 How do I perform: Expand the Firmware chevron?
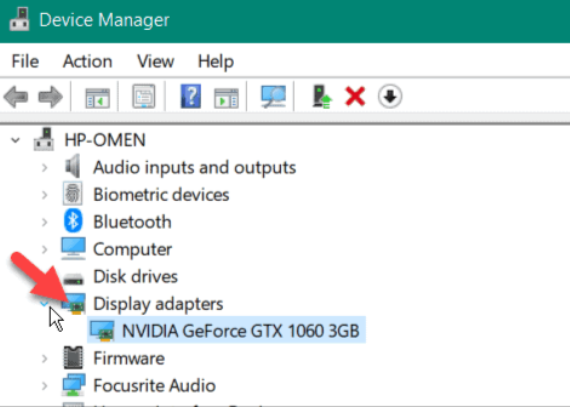click(45, 358)
